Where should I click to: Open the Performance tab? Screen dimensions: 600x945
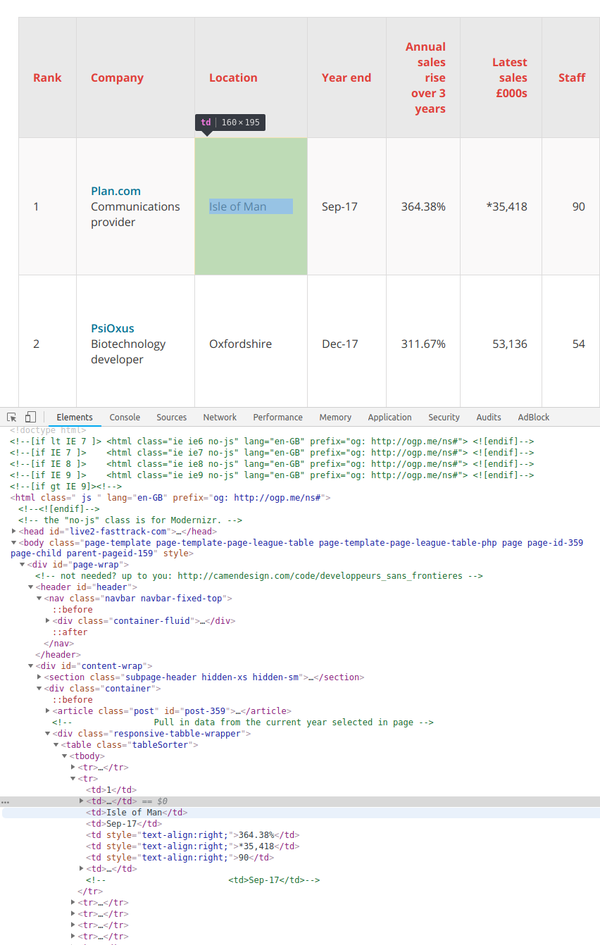278,417
